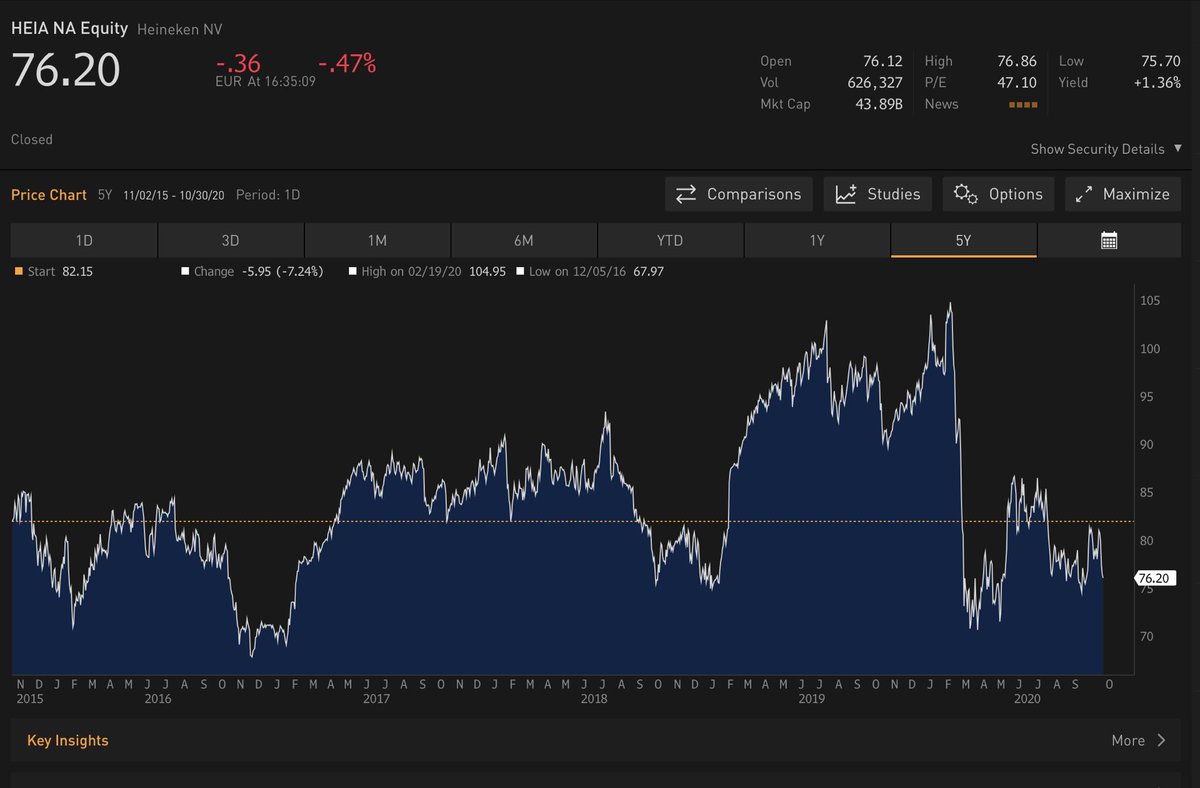This screenshot has width=1200, height=788.
Task: Click the Period: 1D label
Action: 268,195
